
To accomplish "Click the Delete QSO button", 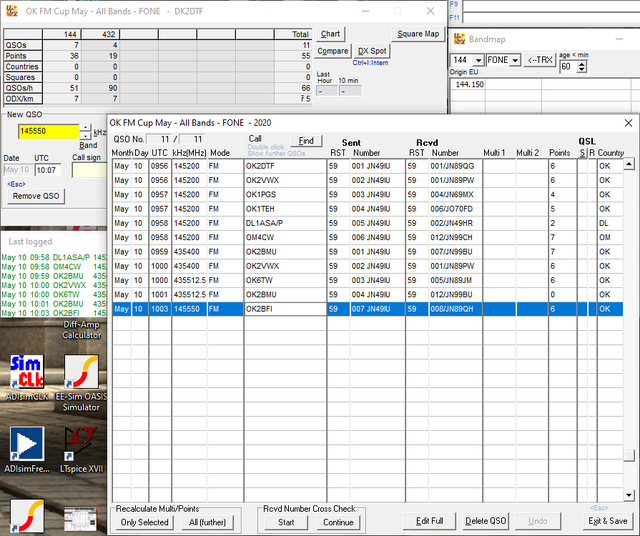I will pyautogui.click(x=486, y=521).
